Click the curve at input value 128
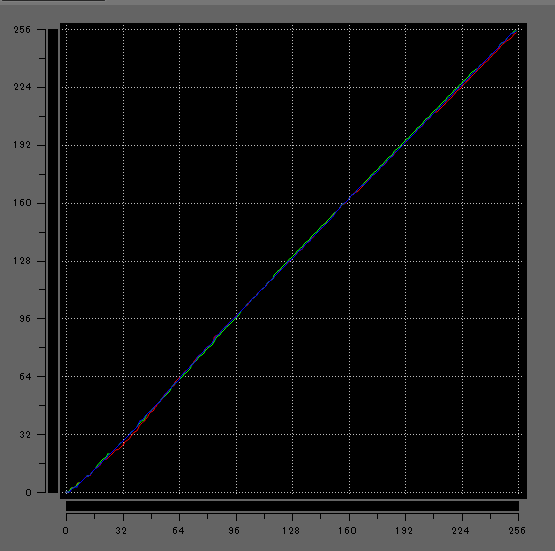 (292, 258)
